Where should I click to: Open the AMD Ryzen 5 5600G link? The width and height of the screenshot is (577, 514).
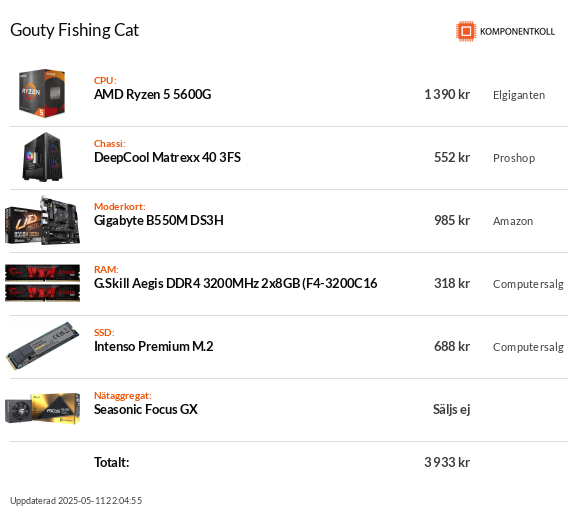153,95
